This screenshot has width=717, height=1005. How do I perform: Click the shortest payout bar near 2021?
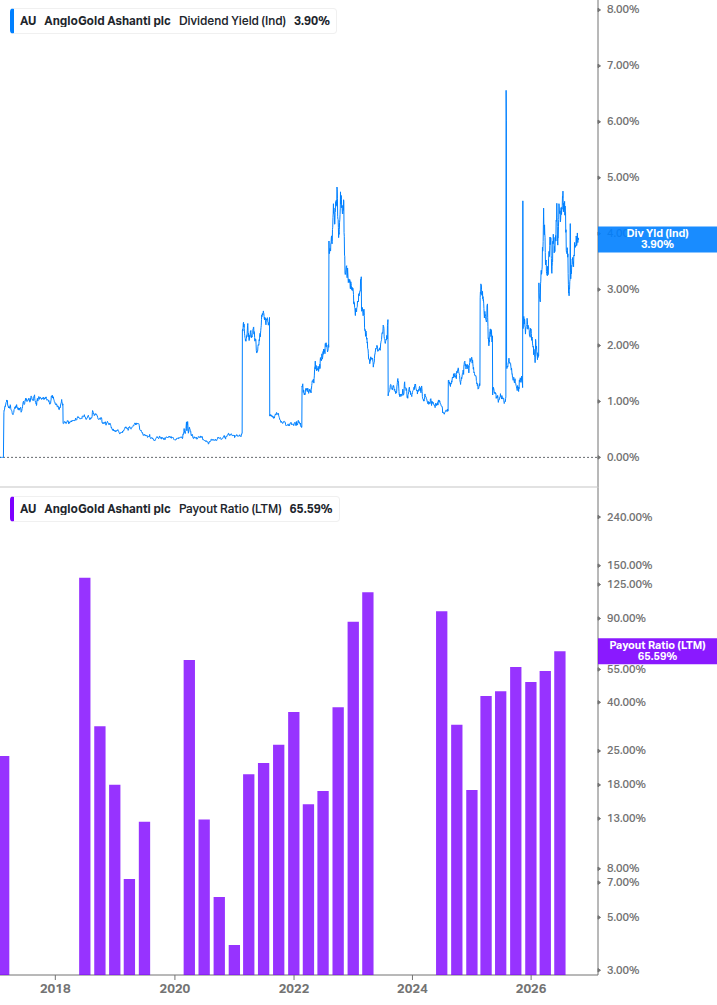click(234, 960)
